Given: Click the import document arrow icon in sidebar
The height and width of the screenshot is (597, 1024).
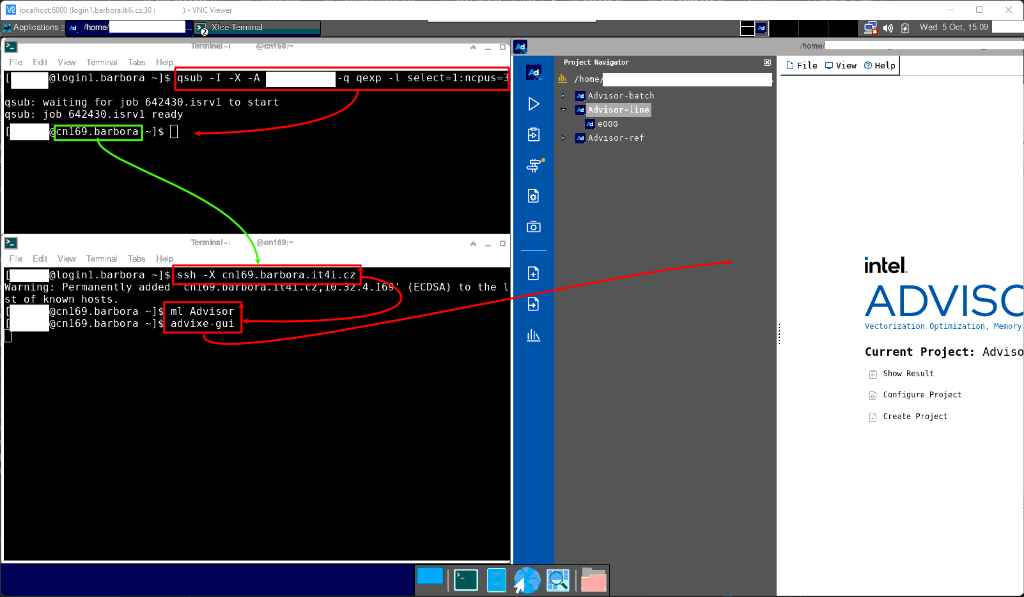Looking at the screenshot, I should pos(533,304).
